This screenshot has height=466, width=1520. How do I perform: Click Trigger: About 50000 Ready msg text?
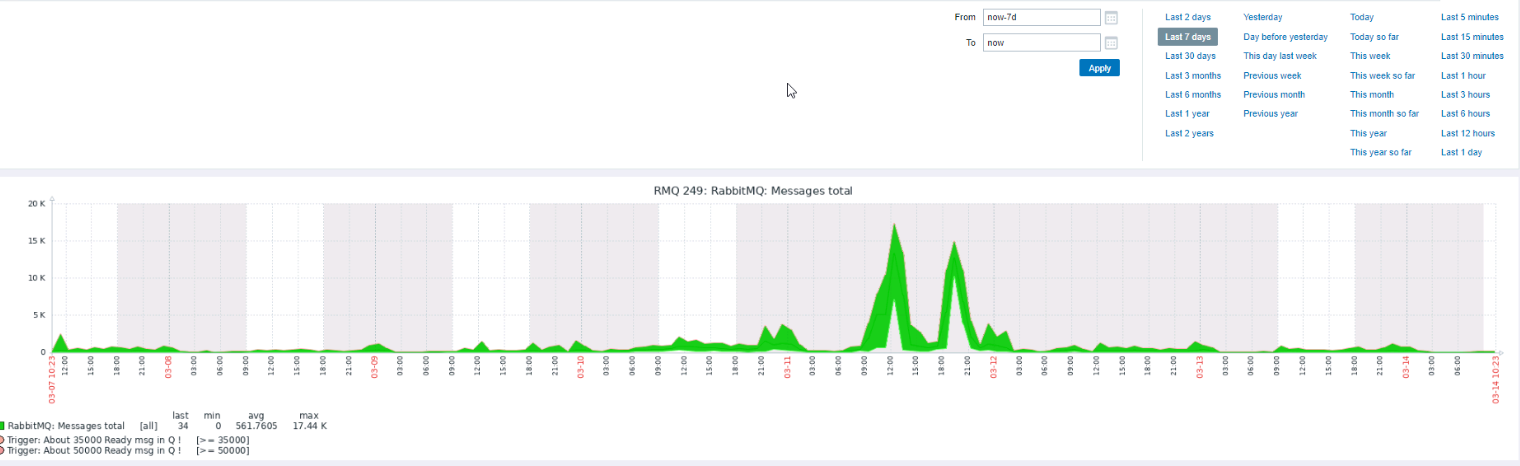95,451
